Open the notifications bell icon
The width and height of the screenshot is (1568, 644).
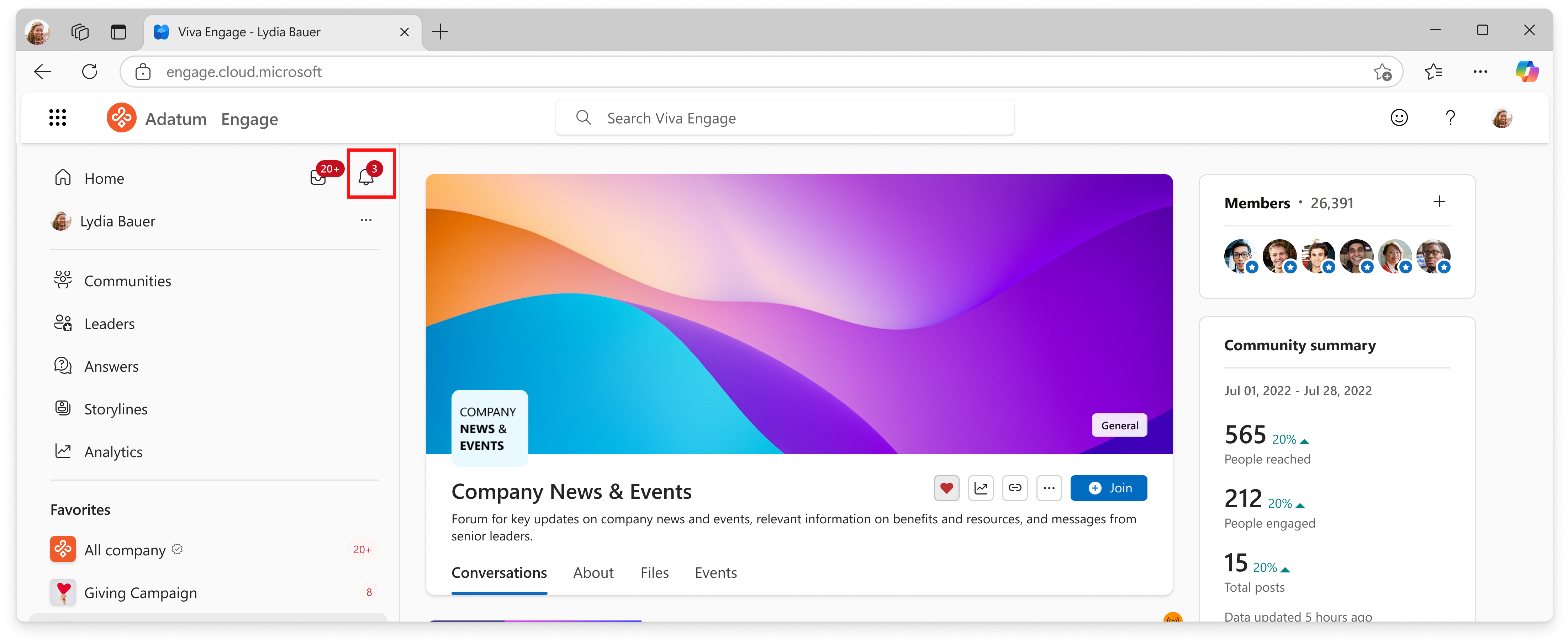click(366, 177)
